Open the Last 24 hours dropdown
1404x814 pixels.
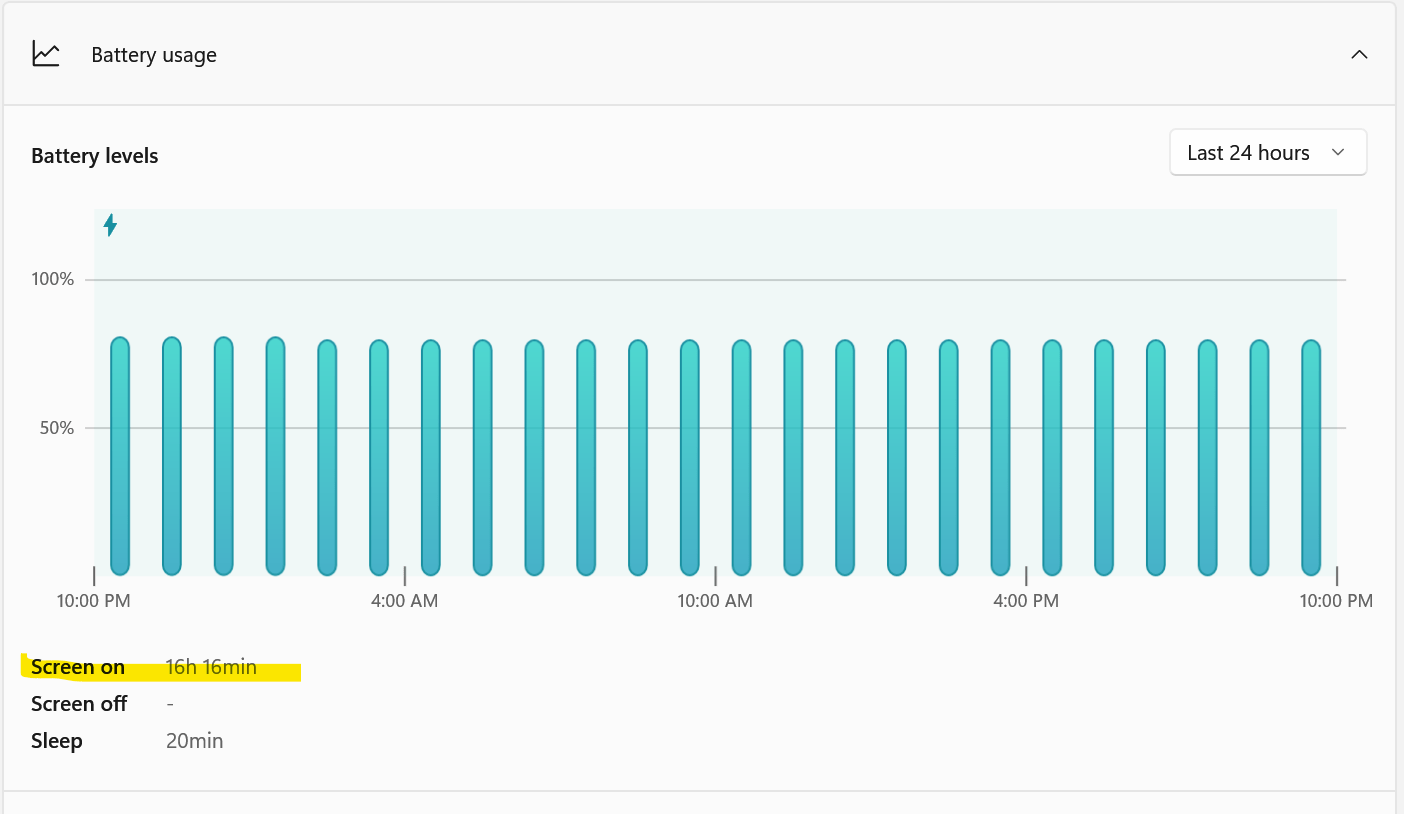click(x=1268, y=152)
